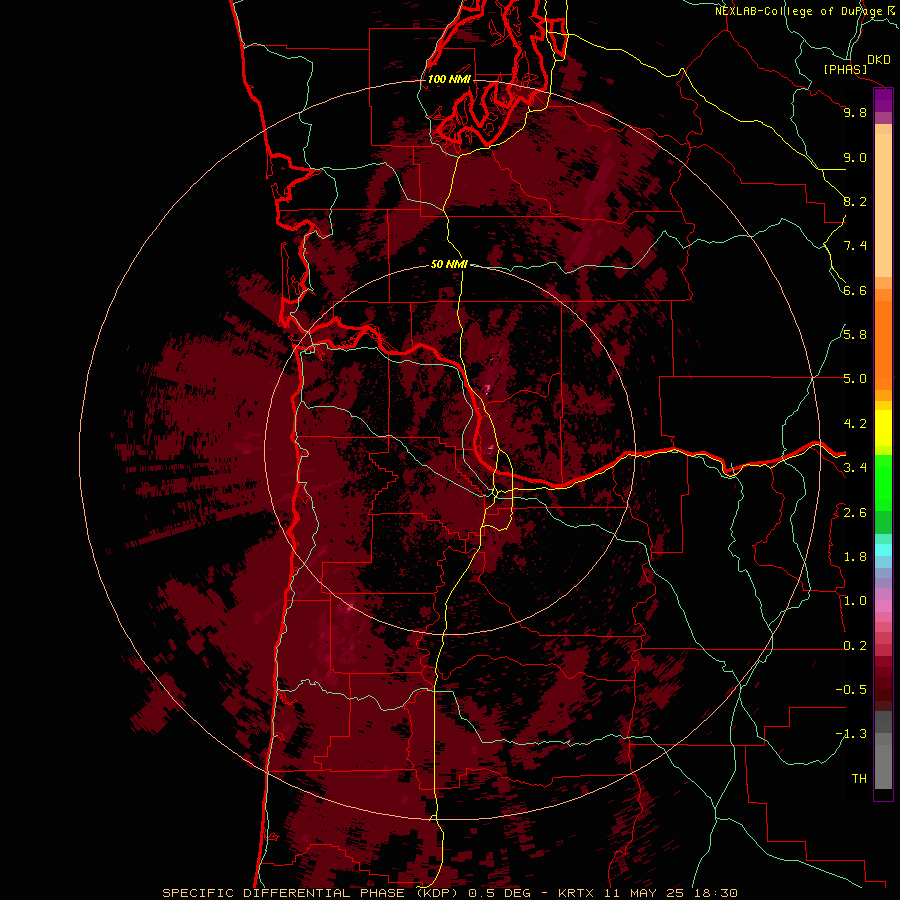Click the 1.0 legend value
The width and height of the screenshot is (900, 900).
(855, 601)
